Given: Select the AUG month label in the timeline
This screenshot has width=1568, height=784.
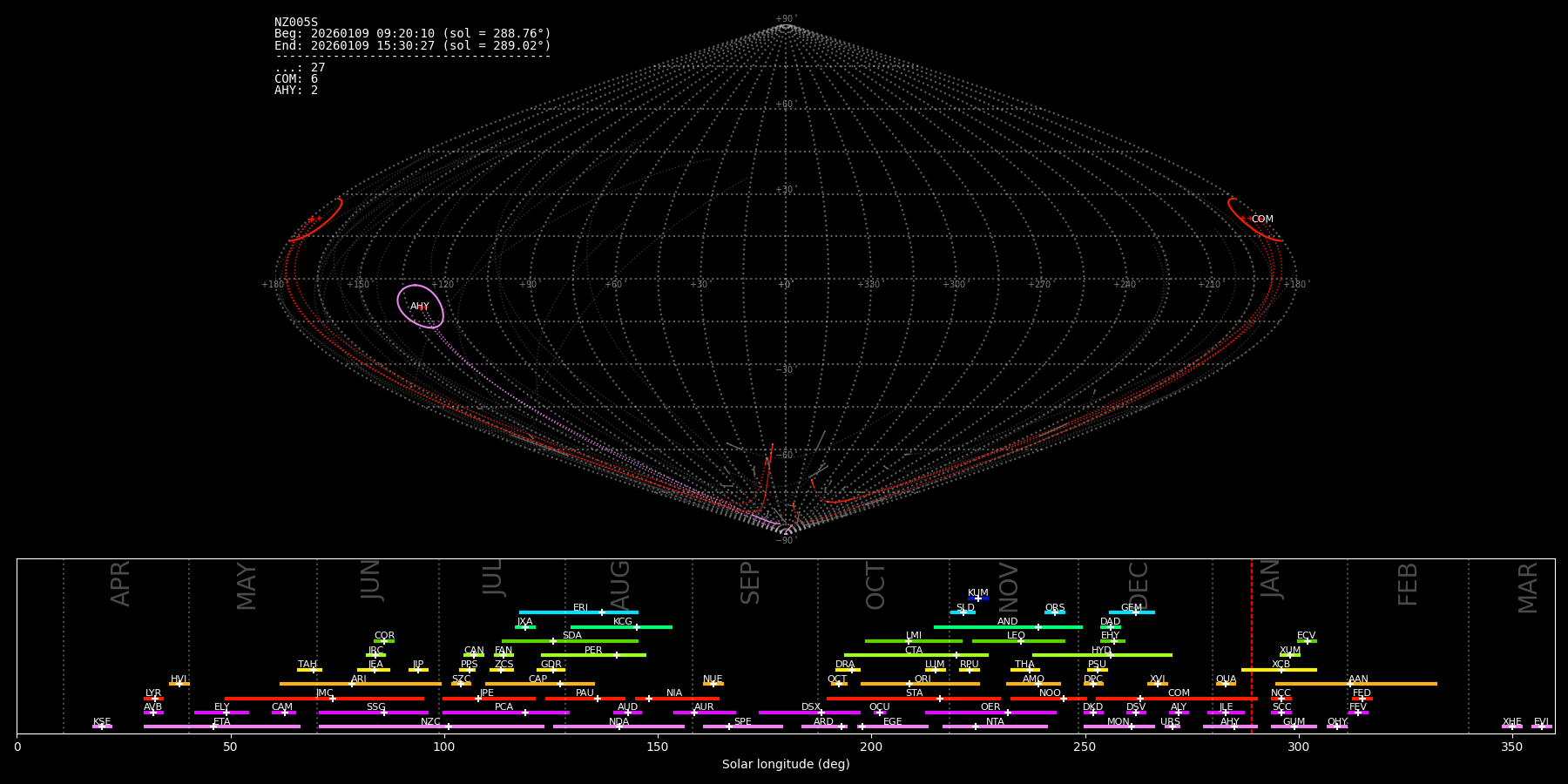Looking at the screenshot, I should coord(620,585).
